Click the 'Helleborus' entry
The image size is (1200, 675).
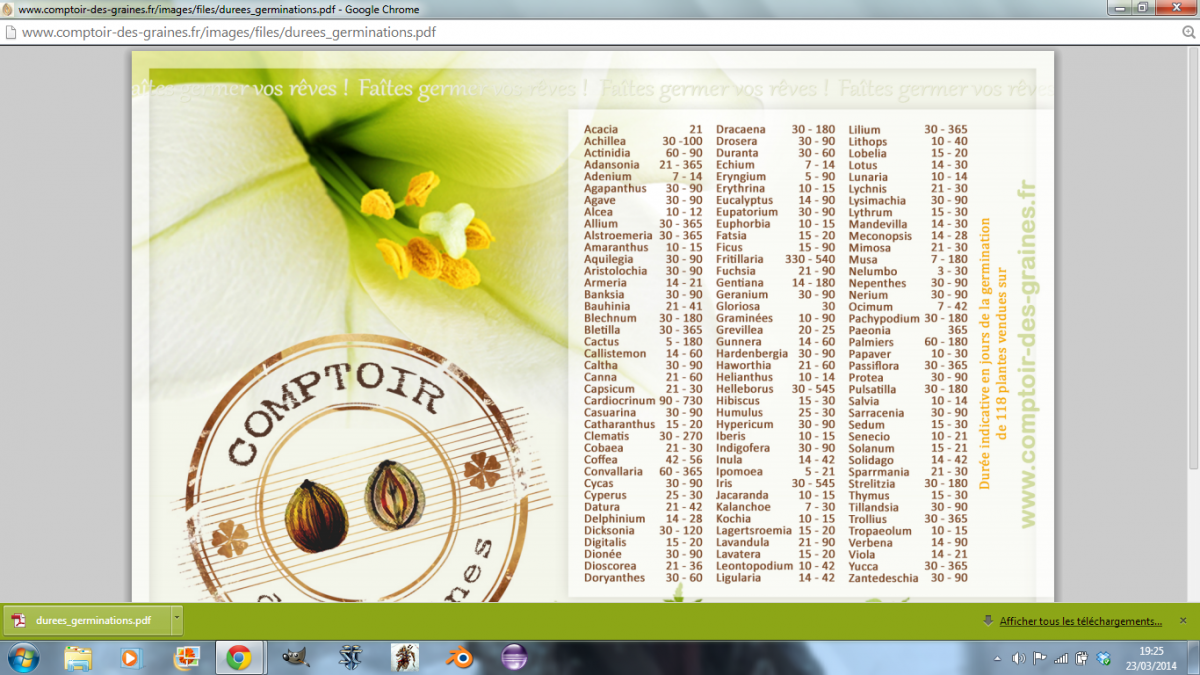[x=744, y=389]
